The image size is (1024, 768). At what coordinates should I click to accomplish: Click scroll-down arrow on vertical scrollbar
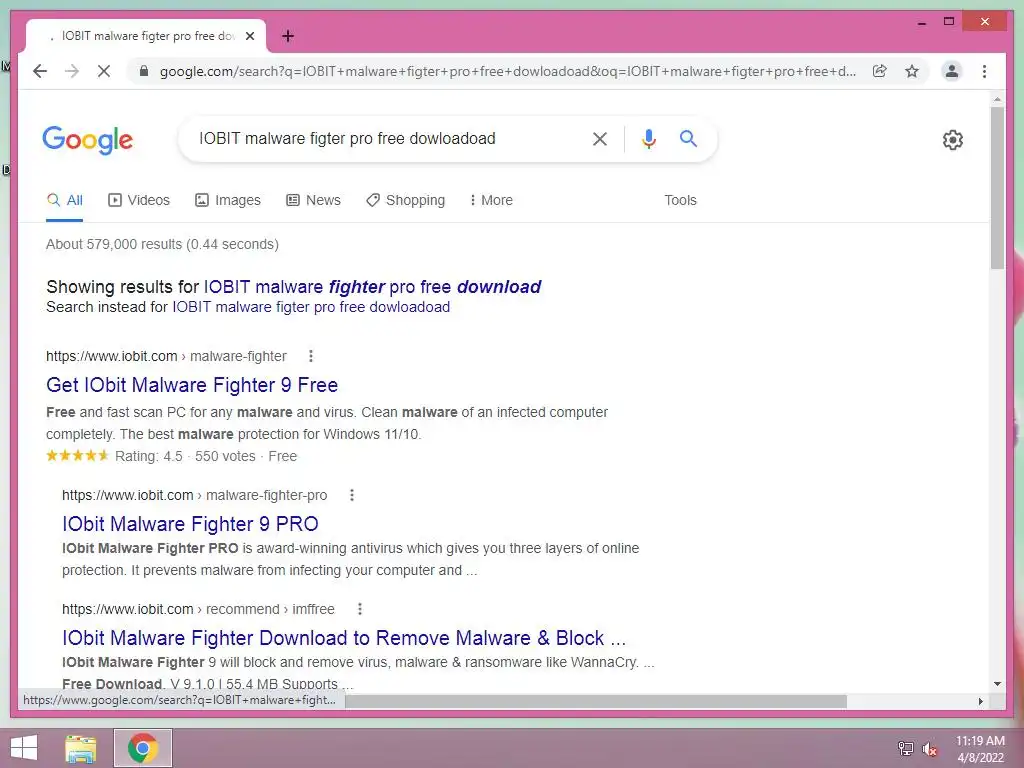coord(997,684)
